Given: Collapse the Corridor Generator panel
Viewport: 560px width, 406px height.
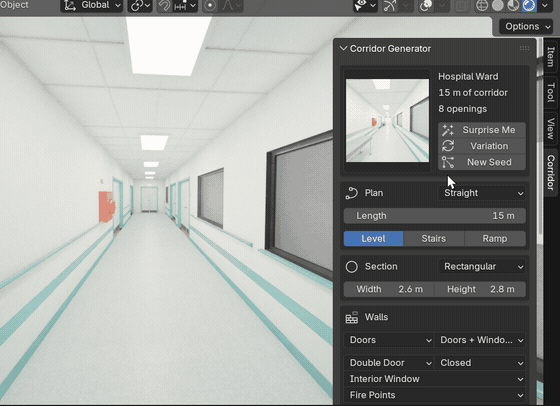Looking at the screenshot, I should pyautogui.click(x=344, y=49).
